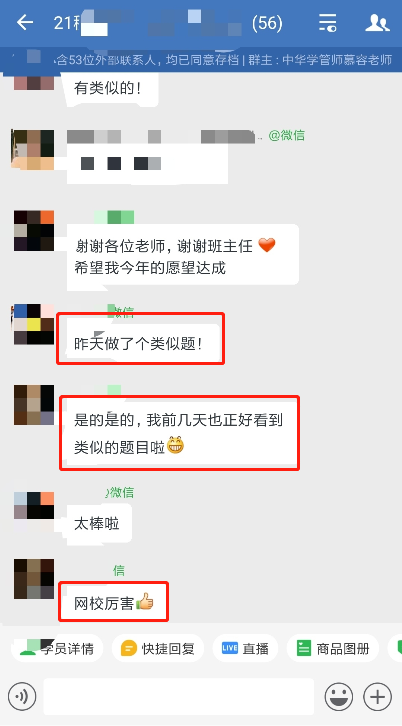Open the 商品图册 product album shortcut
402x726 pixels.
pyautogui.click(x=333, y=648)
